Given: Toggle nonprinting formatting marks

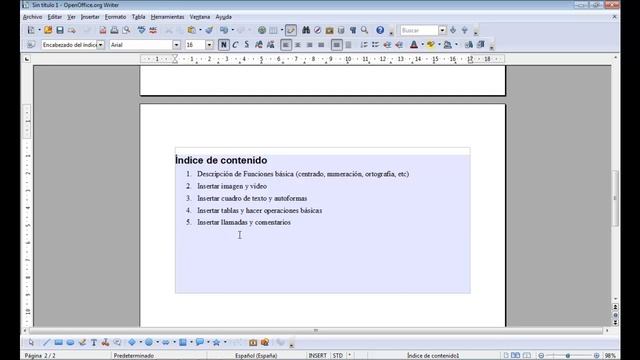Looking at the screenshot, I should [x=353, y=30].
